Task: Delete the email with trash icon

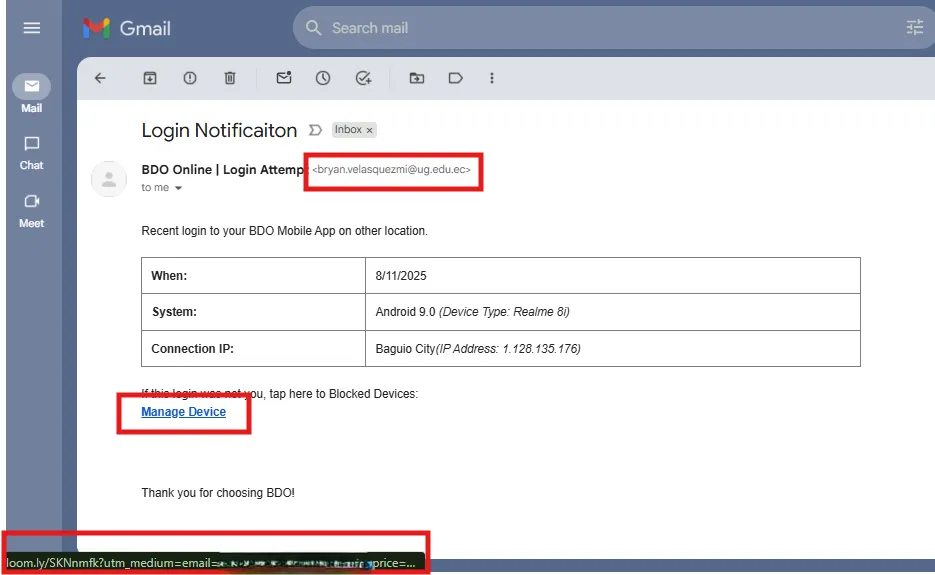Action: 230,78
